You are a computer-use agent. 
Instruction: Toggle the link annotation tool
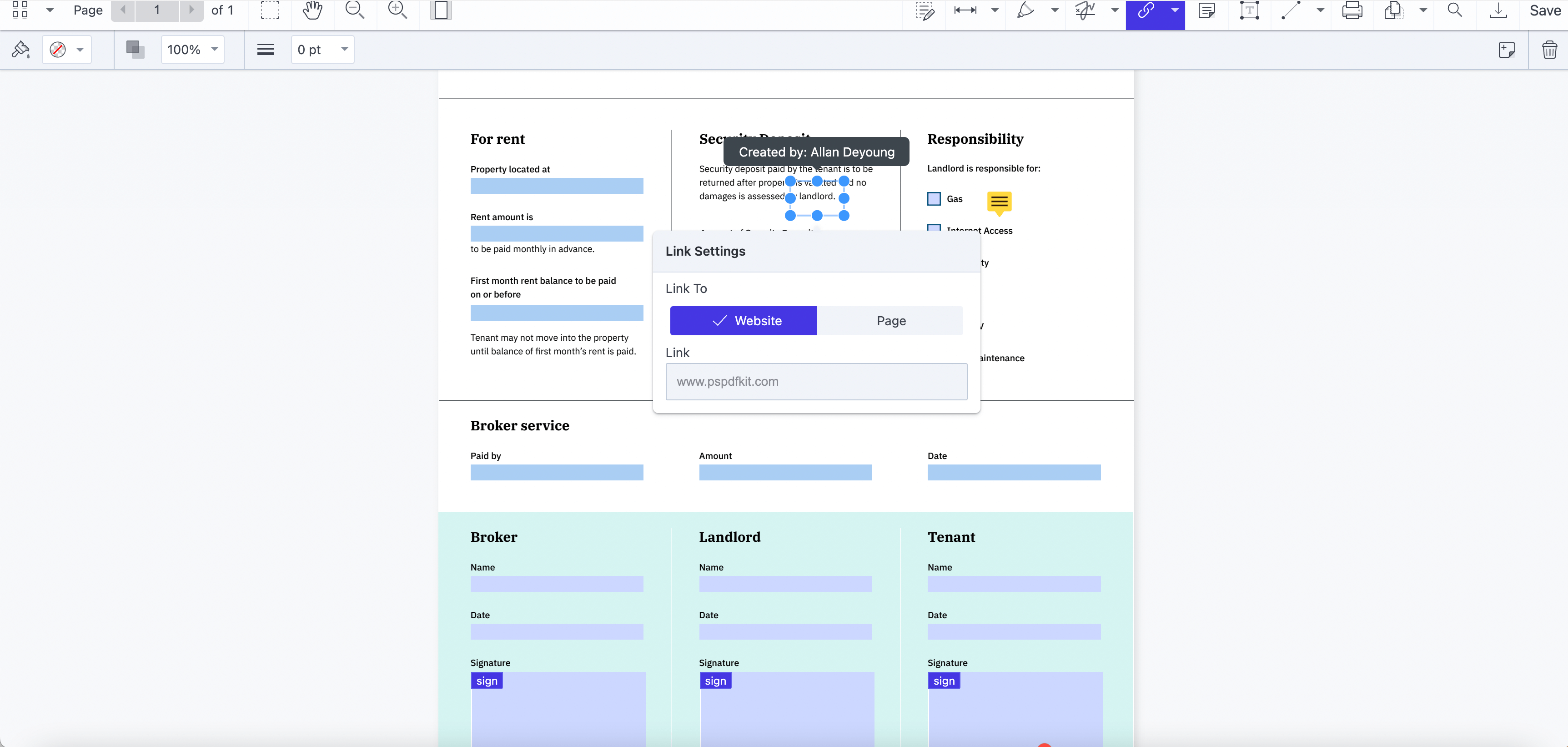1146,10
